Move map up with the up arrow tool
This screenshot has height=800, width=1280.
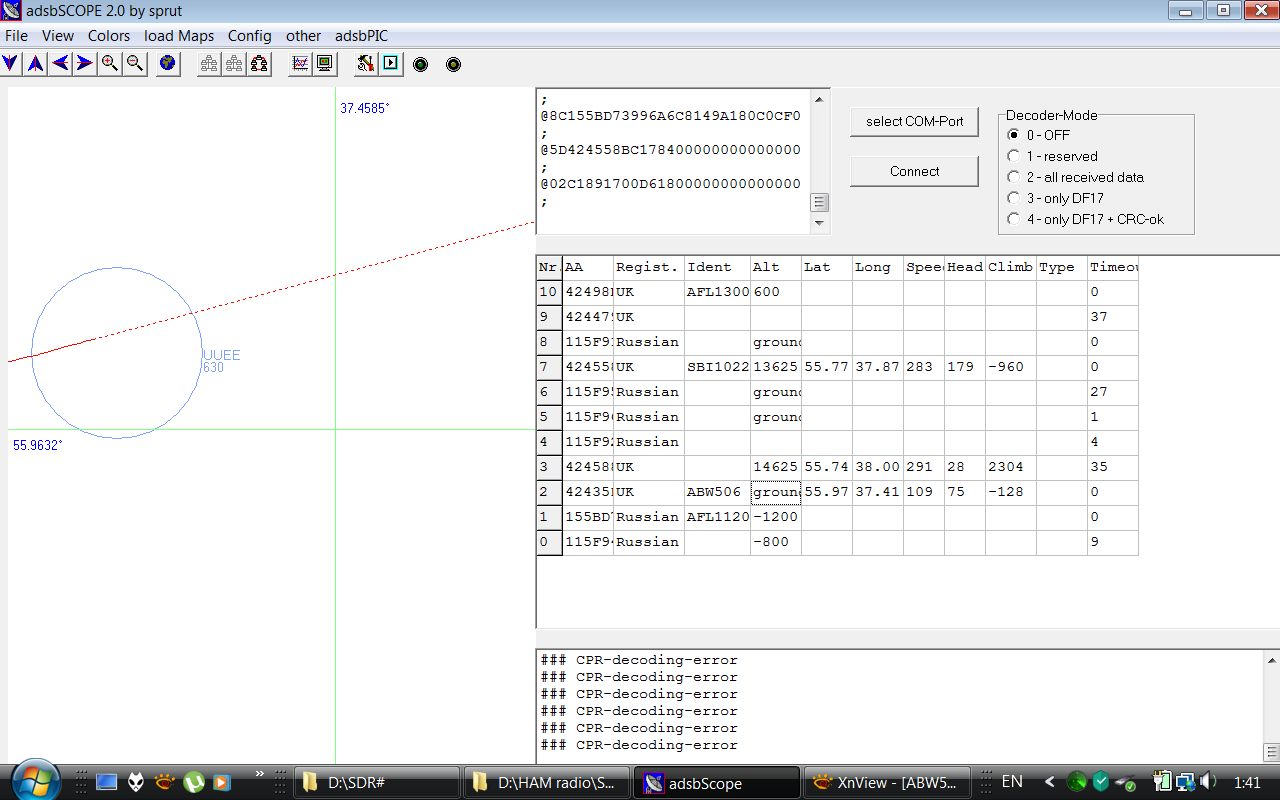click(35, 64)
